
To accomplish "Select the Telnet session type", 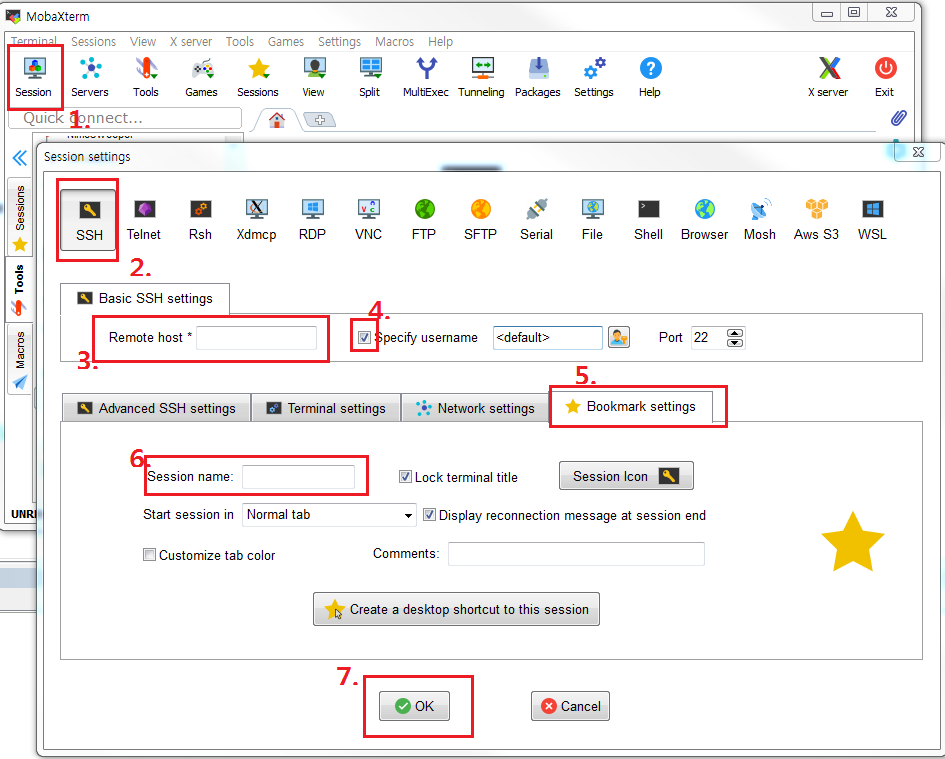I will 144,220.
